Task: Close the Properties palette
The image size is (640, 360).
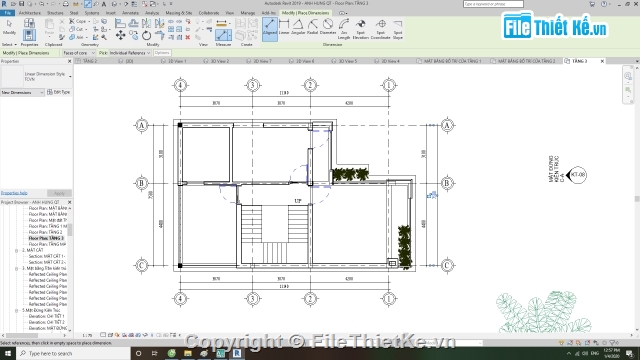Action: pyautogui.click(x=69, y=61)
